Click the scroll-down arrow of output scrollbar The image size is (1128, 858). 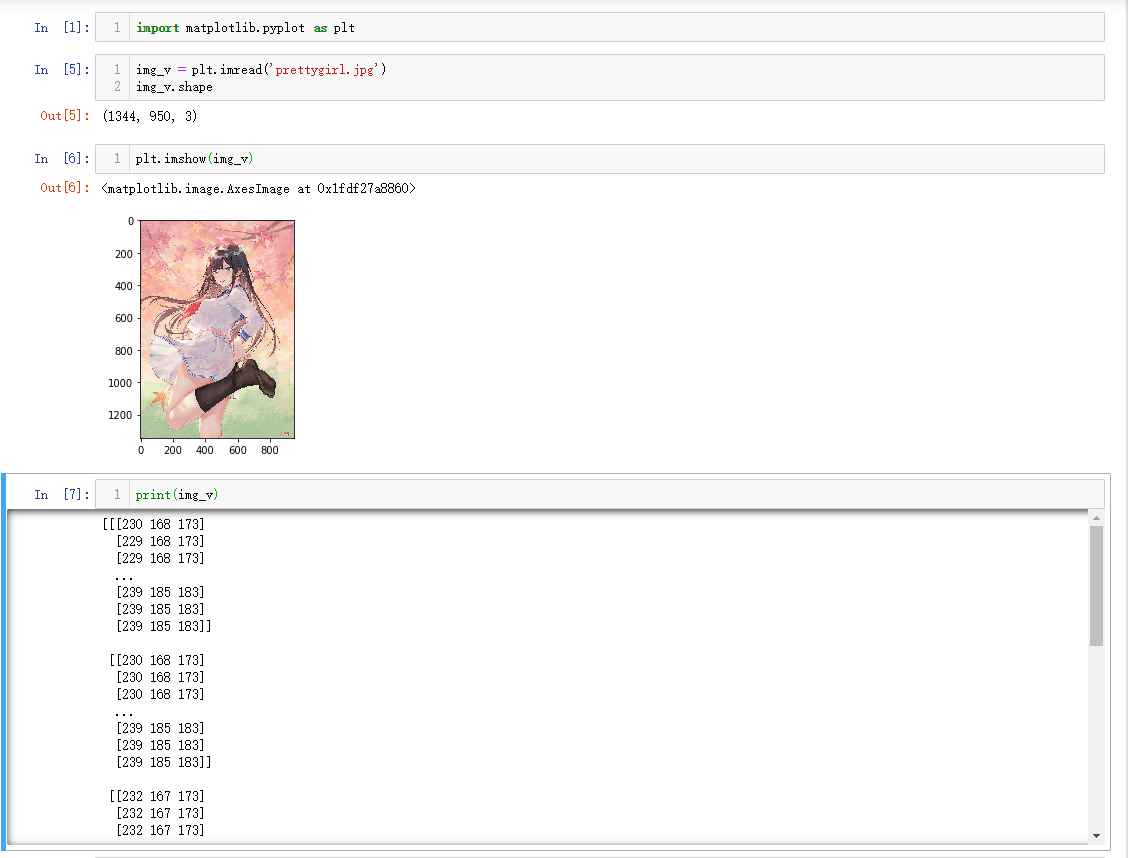click(x=1096, y=835)
